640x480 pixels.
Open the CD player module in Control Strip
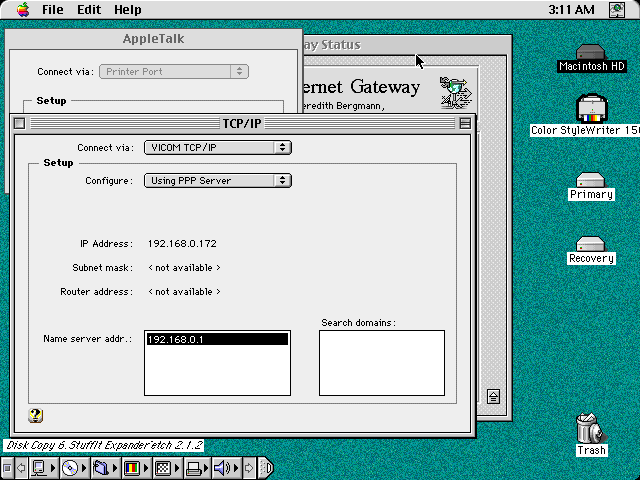(73, 468)
